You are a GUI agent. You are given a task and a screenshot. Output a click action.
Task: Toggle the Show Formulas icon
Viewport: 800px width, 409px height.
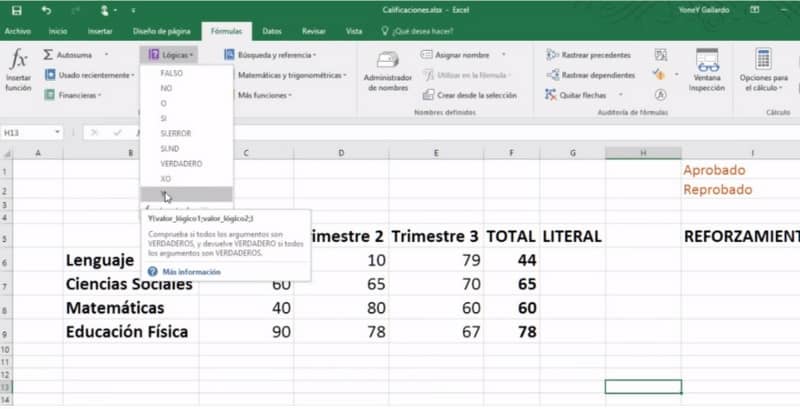[661, 55]
